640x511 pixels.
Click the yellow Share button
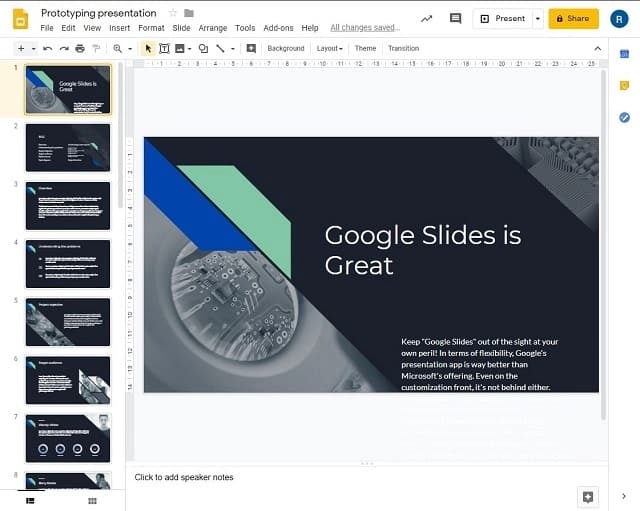pos(573,19)
